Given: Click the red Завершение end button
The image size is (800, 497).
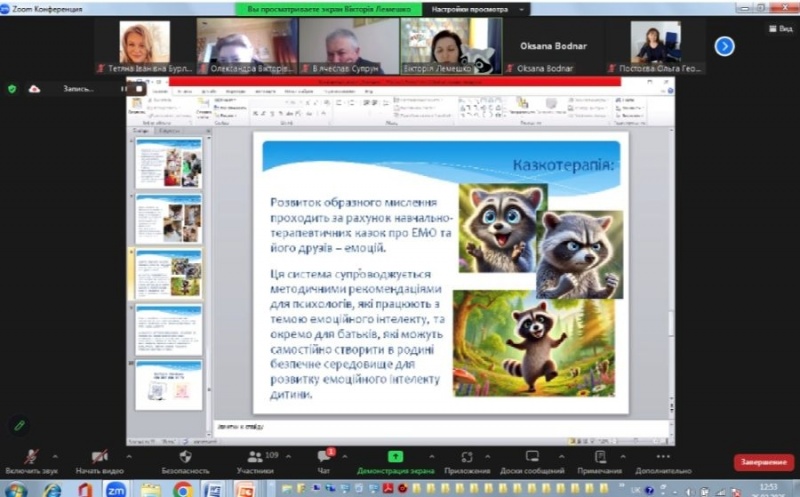Looking at the screenshot, I should pyautogui.click(x=763, y=462).
